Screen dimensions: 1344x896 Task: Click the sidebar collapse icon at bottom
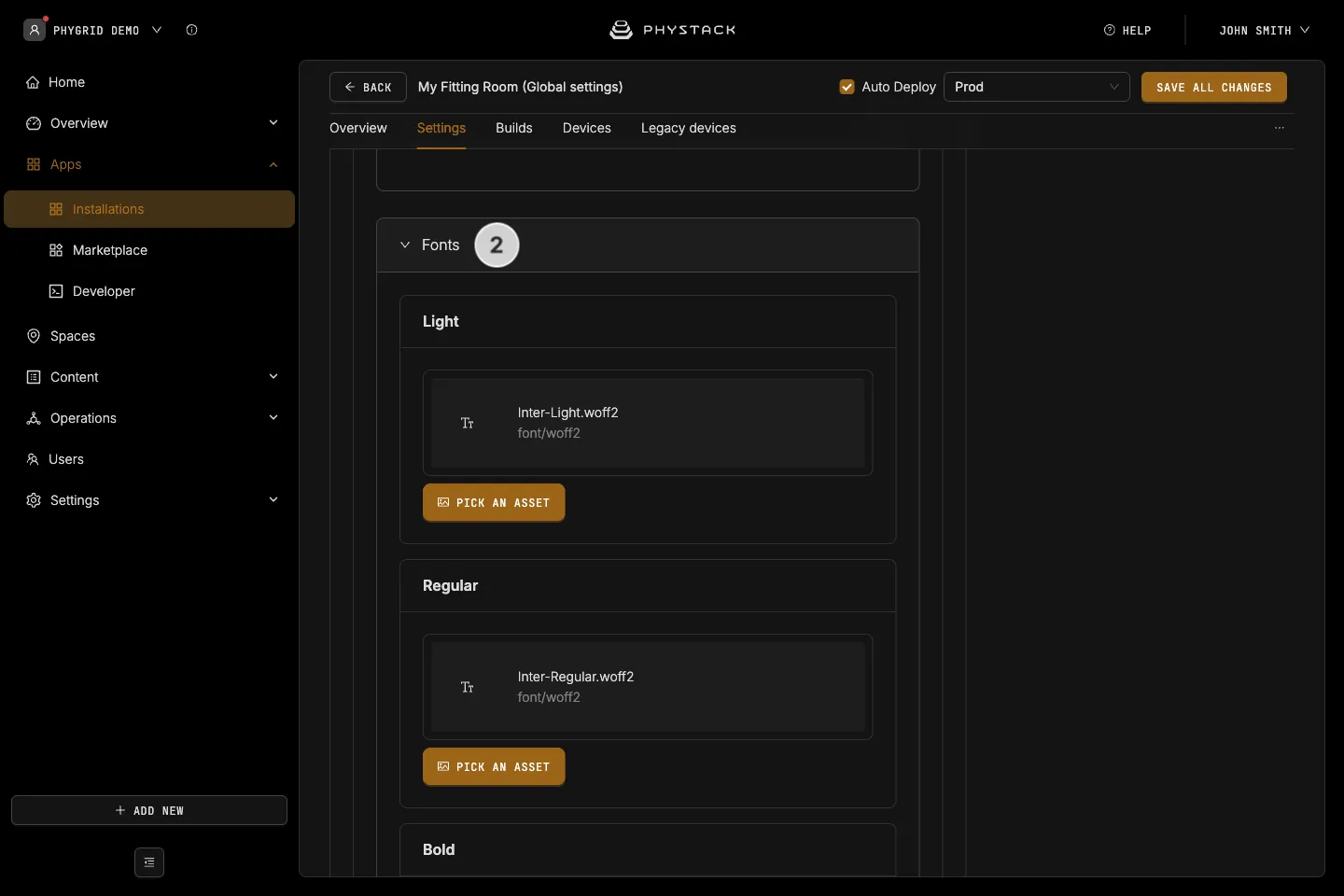point(149,862)
